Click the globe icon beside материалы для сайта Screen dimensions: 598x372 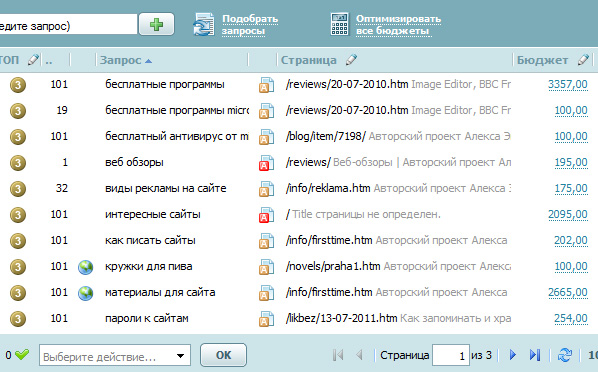pos(85,293)
